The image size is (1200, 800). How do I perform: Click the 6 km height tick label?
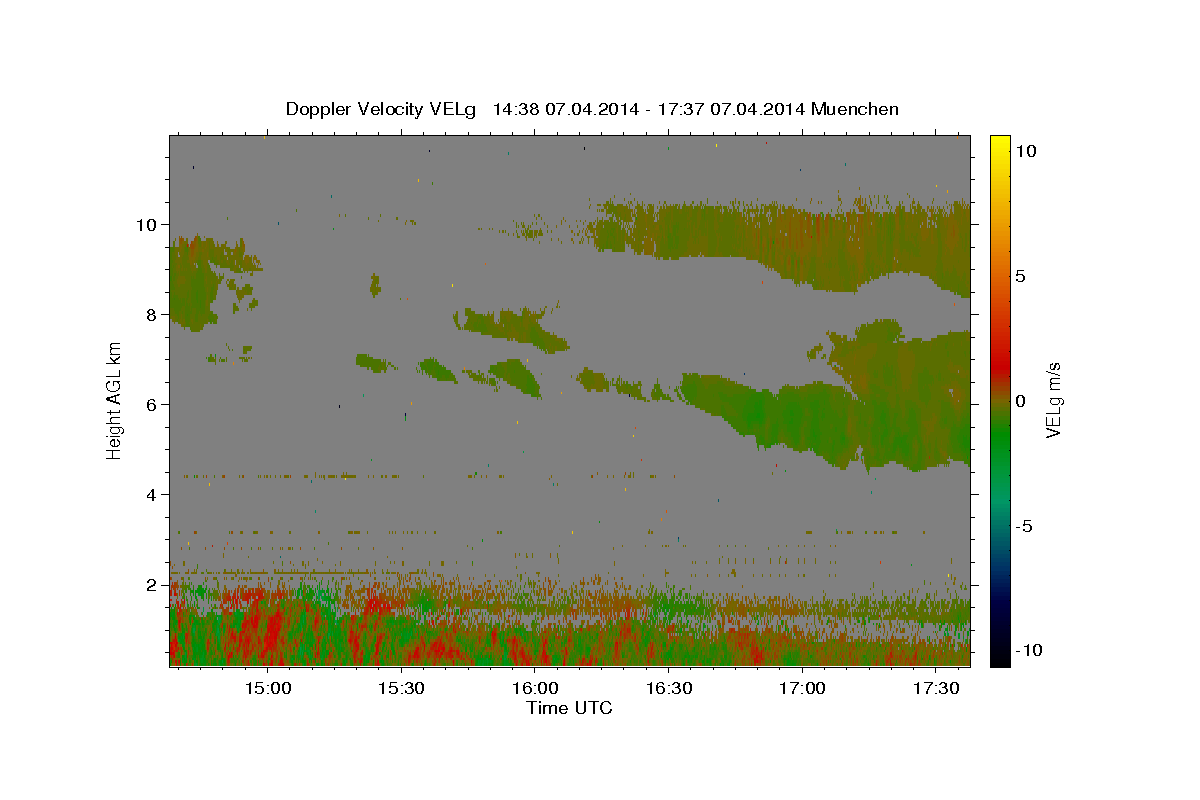coord(150,404)
